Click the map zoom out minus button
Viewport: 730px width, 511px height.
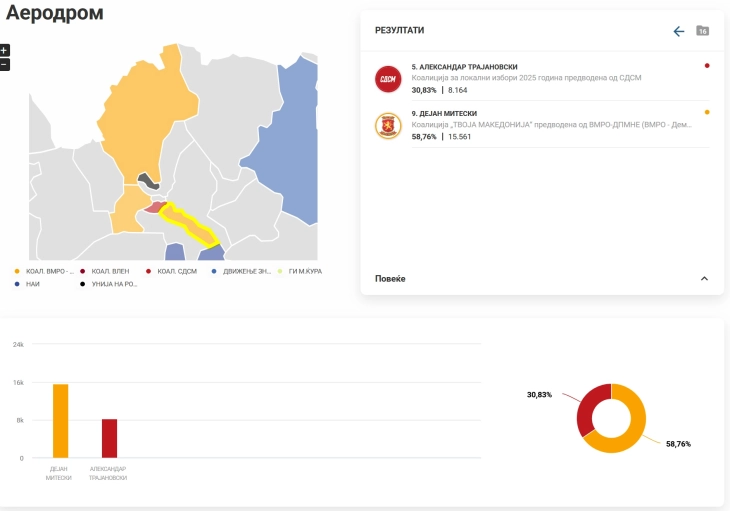(x=5, y=64)
